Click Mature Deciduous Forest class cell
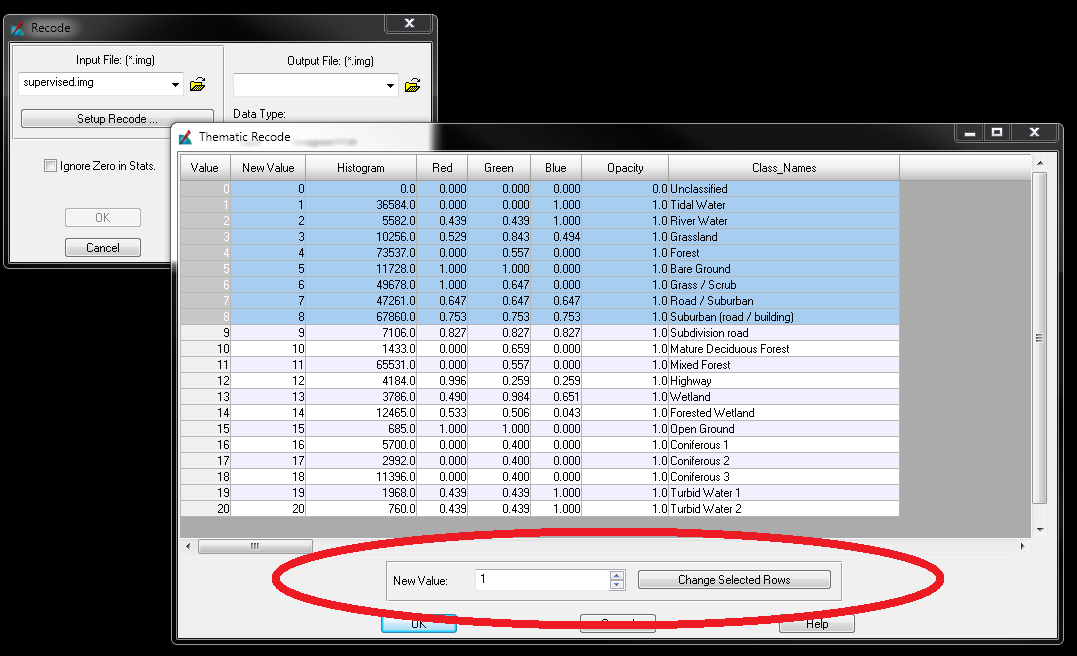The image size is (1077, 656). [x=784, y=349]
